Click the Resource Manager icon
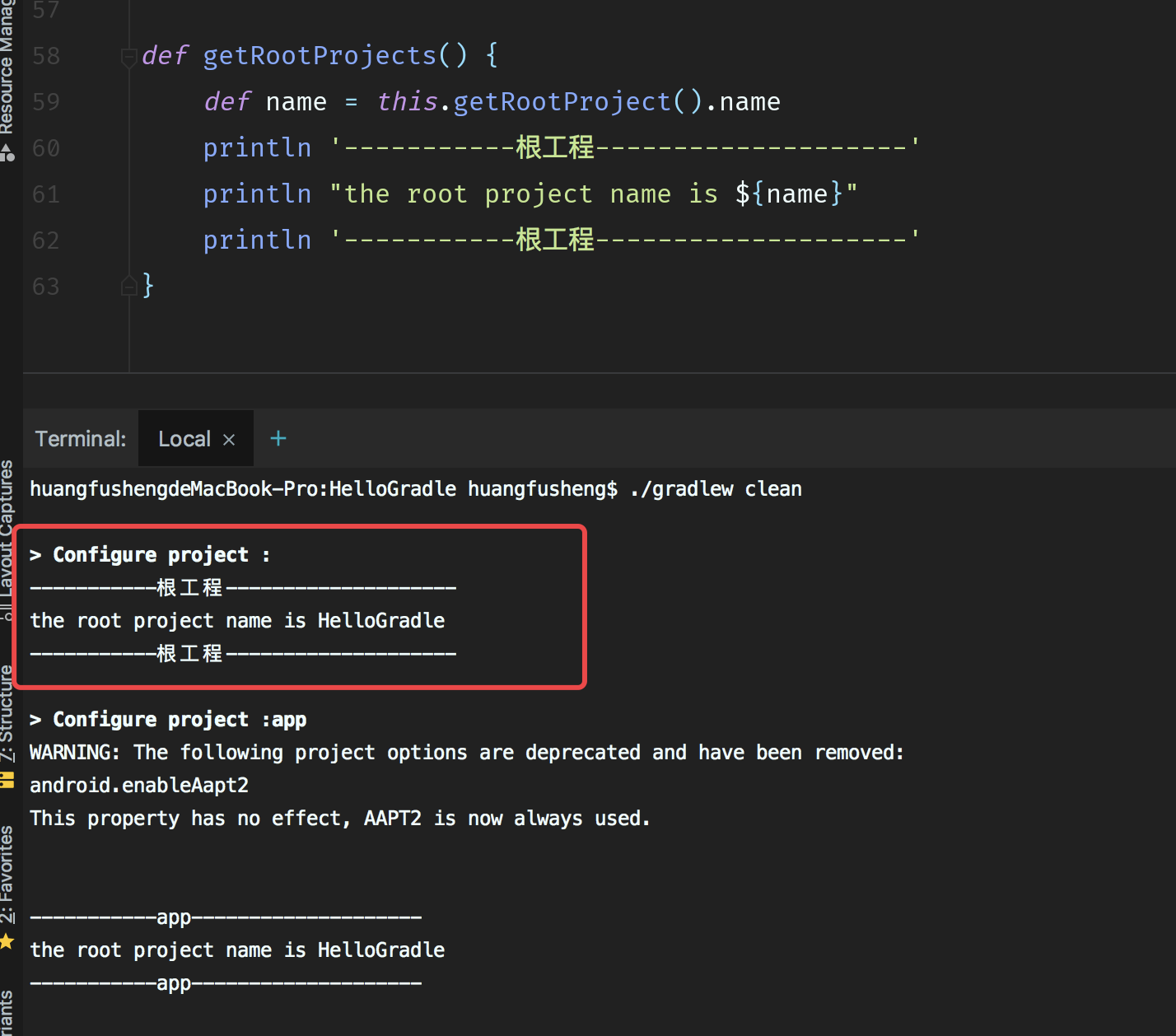 [7, 152]
